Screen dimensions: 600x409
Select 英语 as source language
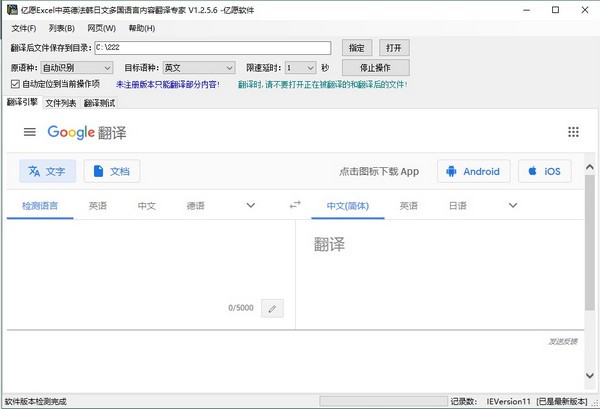click(x=98, y=206)
